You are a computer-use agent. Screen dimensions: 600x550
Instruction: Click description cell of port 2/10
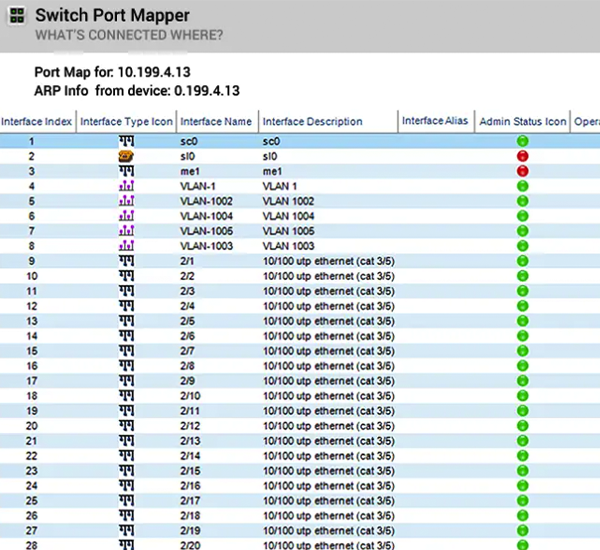click(329, 396)
